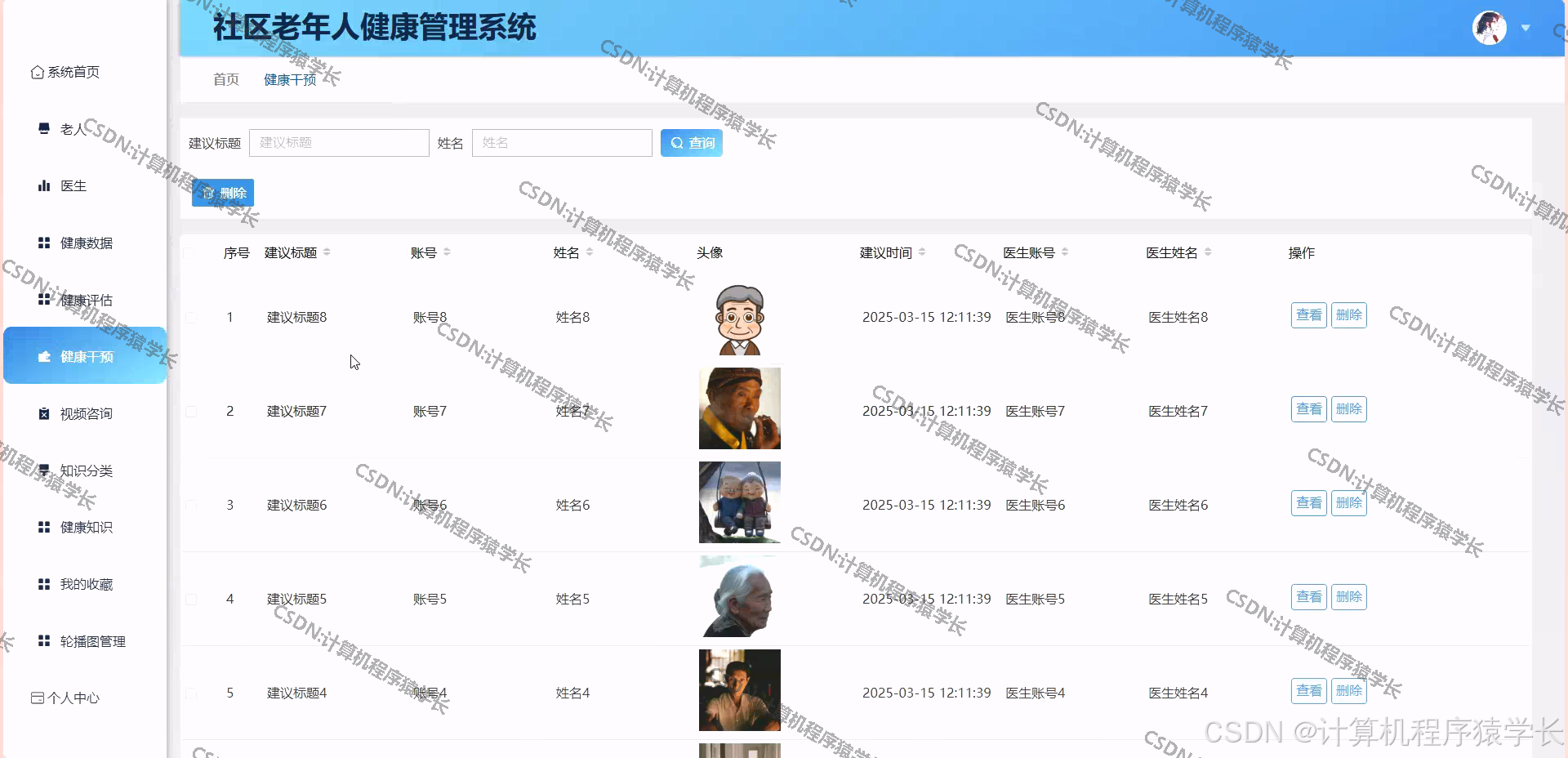
Task: Click the photo thumbnail of 姓名5
Action: coord(740,596)
